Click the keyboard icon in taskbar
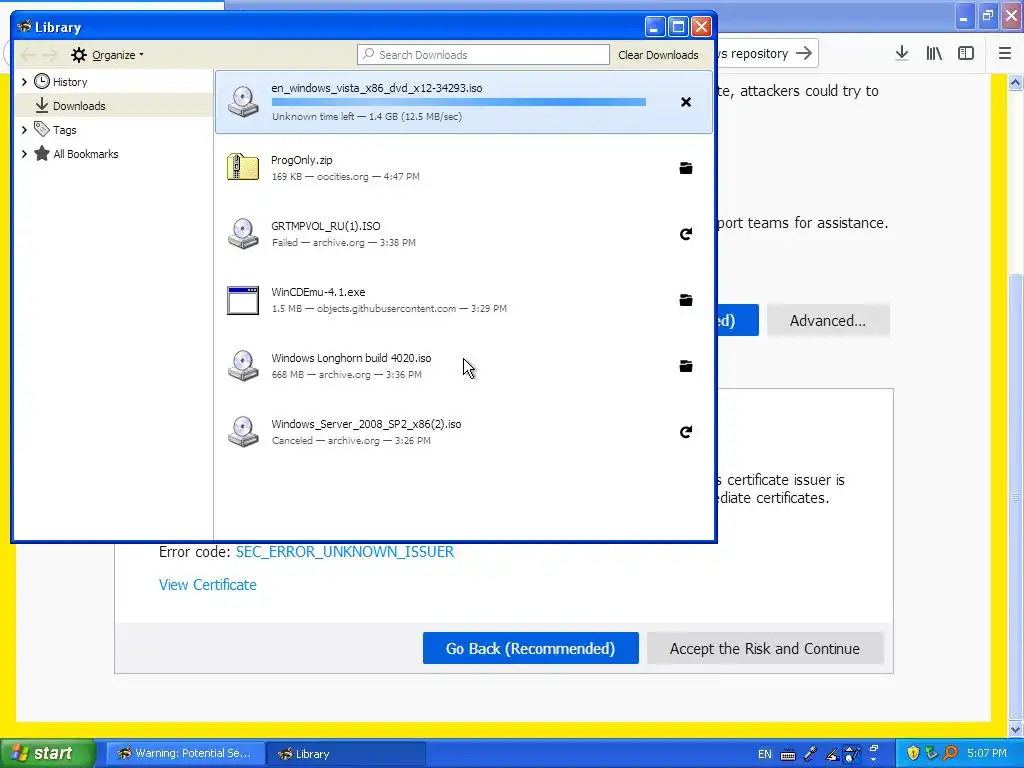Screen dimensions: 1024x768 pyautogui.click(x=788, y=754)
